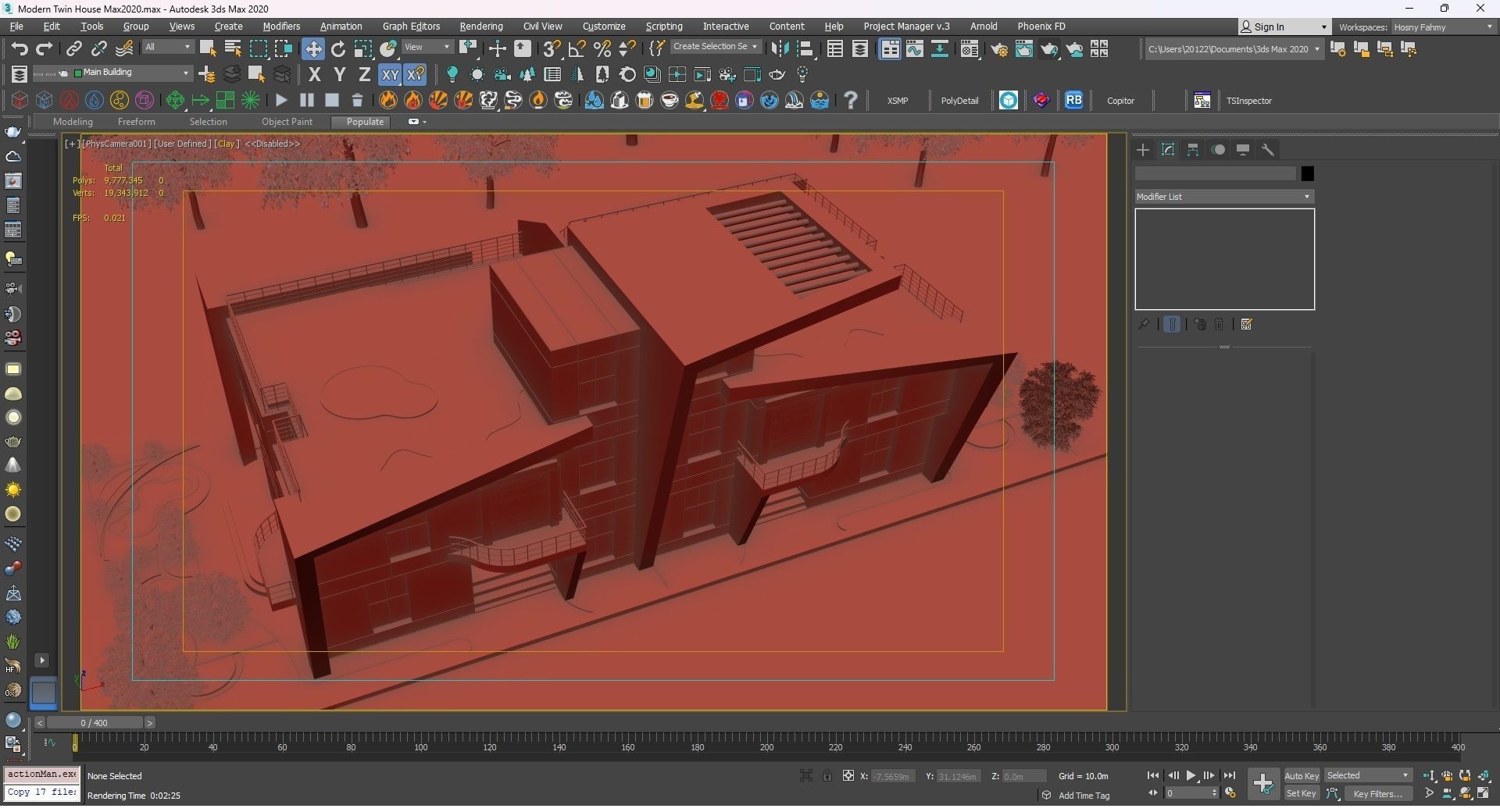The image size is (1500, 812).
Task: Click the RB plugin icon
Action: [1073, 100]
